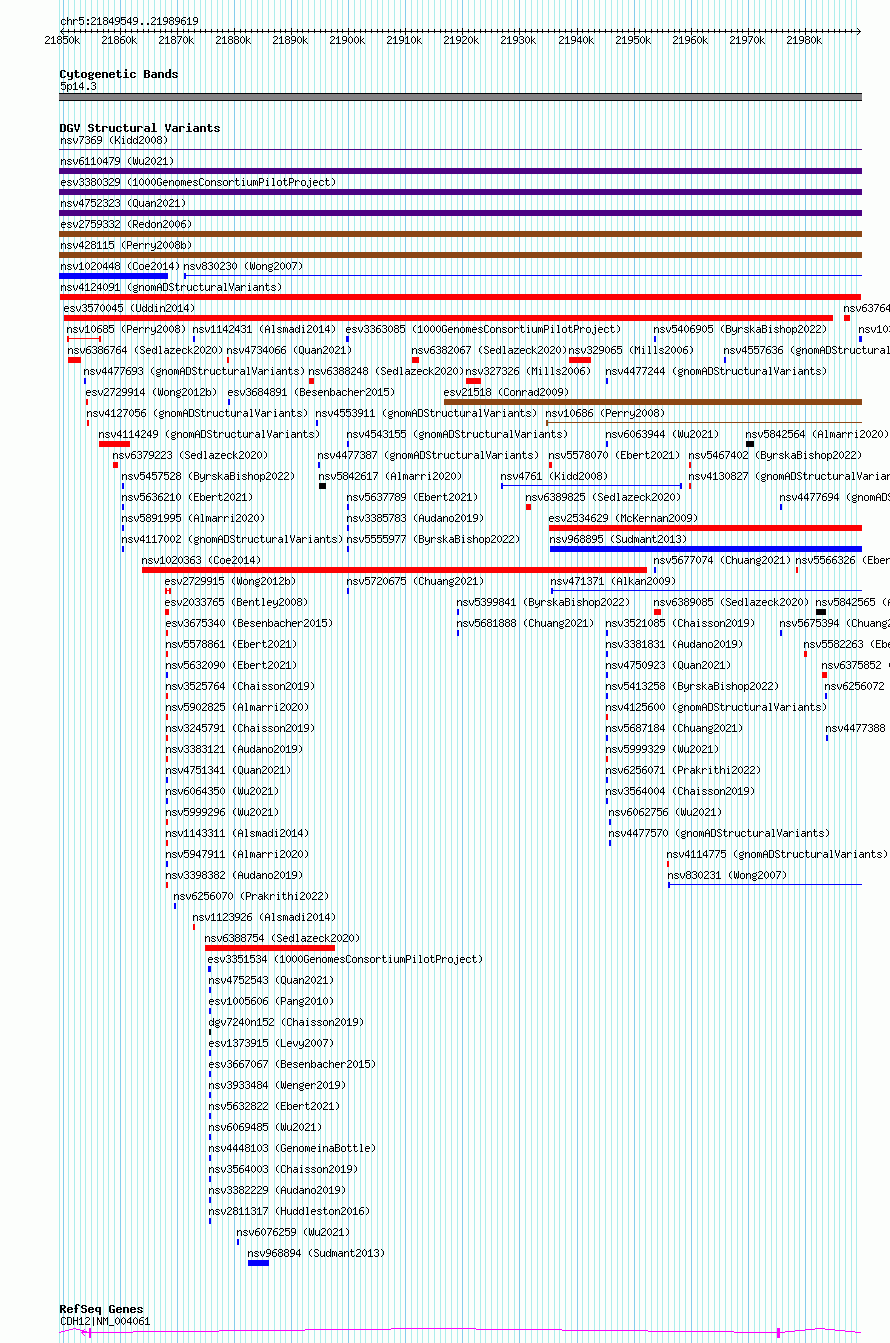Click the 21950k ruler tick label
This screenshot has height=1343, width=890.
(633, 40)
